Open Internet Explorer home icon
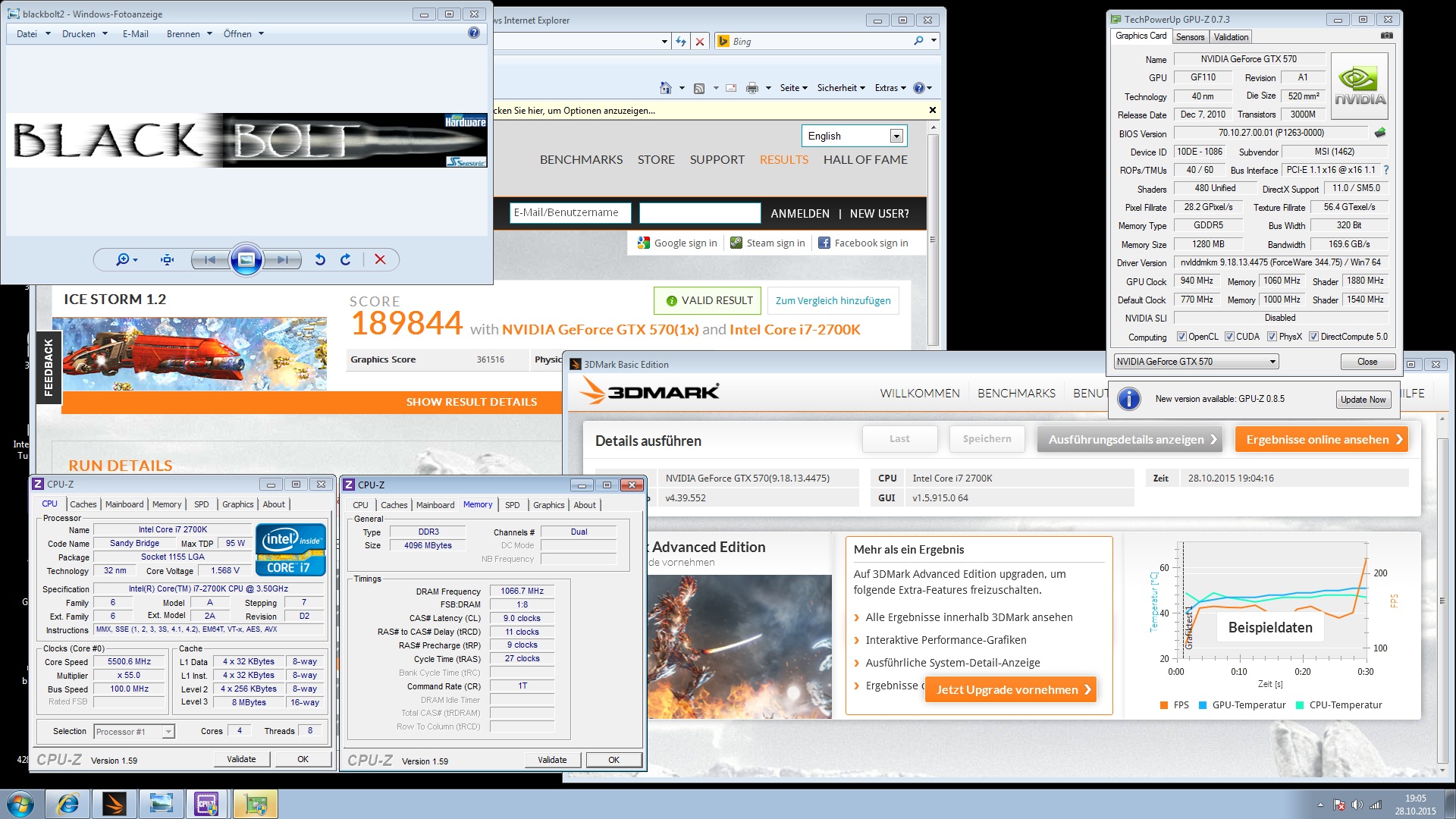1456x819 pixels. point(665,88)
